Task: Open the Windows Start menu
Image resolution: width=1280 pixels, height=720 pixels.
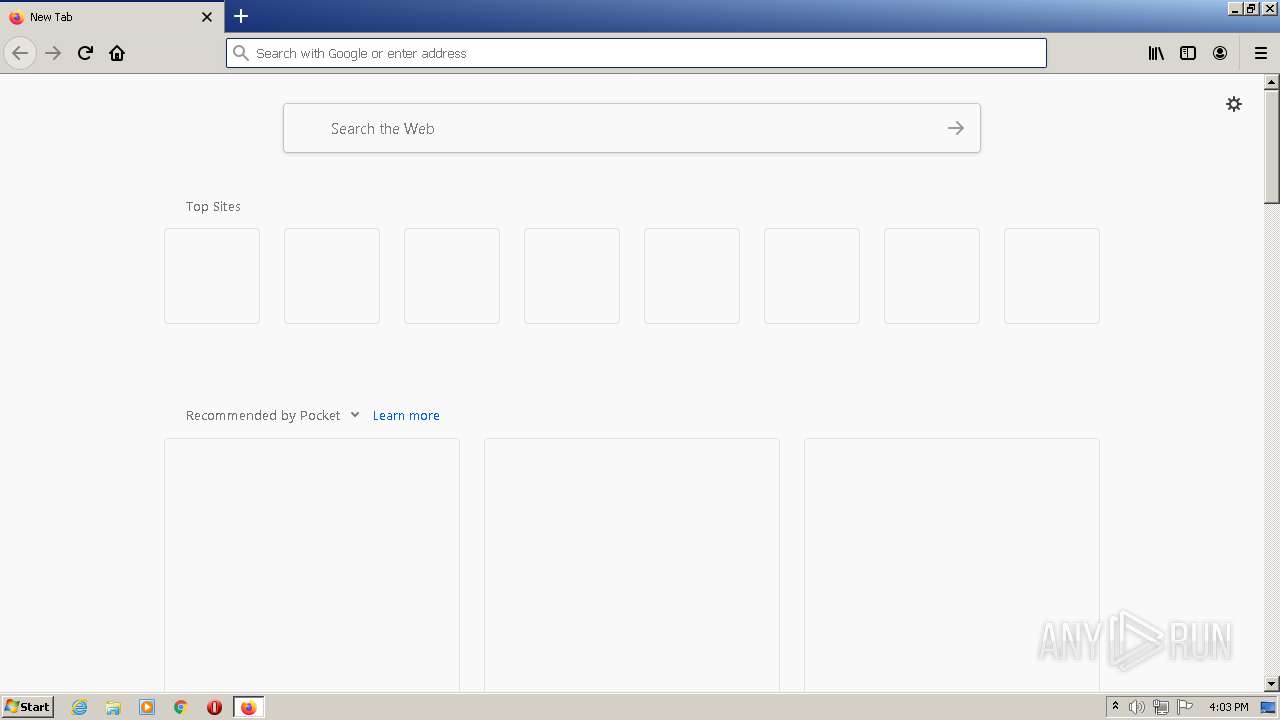Action: [x=27, y=706]
